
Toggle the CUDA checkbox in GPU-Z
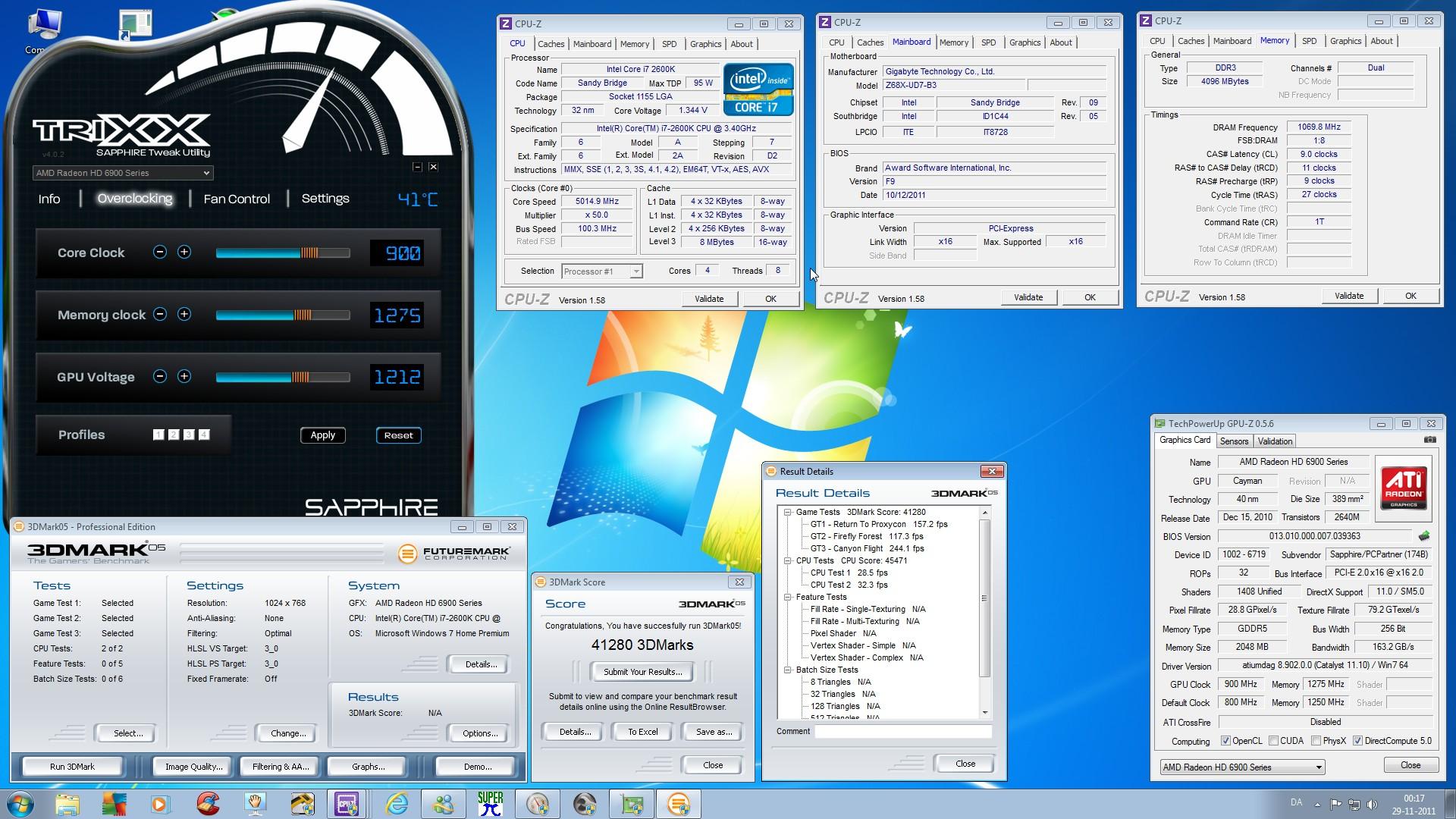(x=1274, y=741)
